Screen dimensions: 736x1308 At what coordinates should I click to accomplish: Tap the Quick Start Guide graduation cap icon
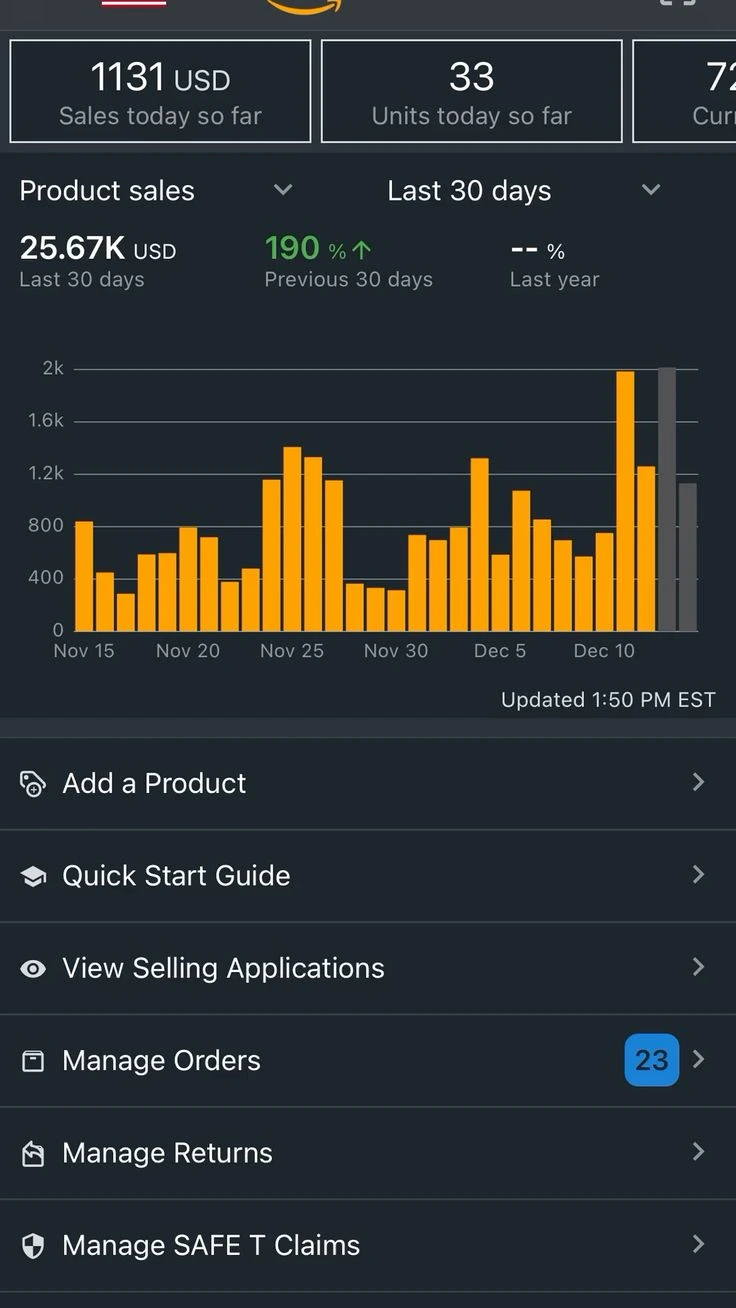(x=33, y=877)
